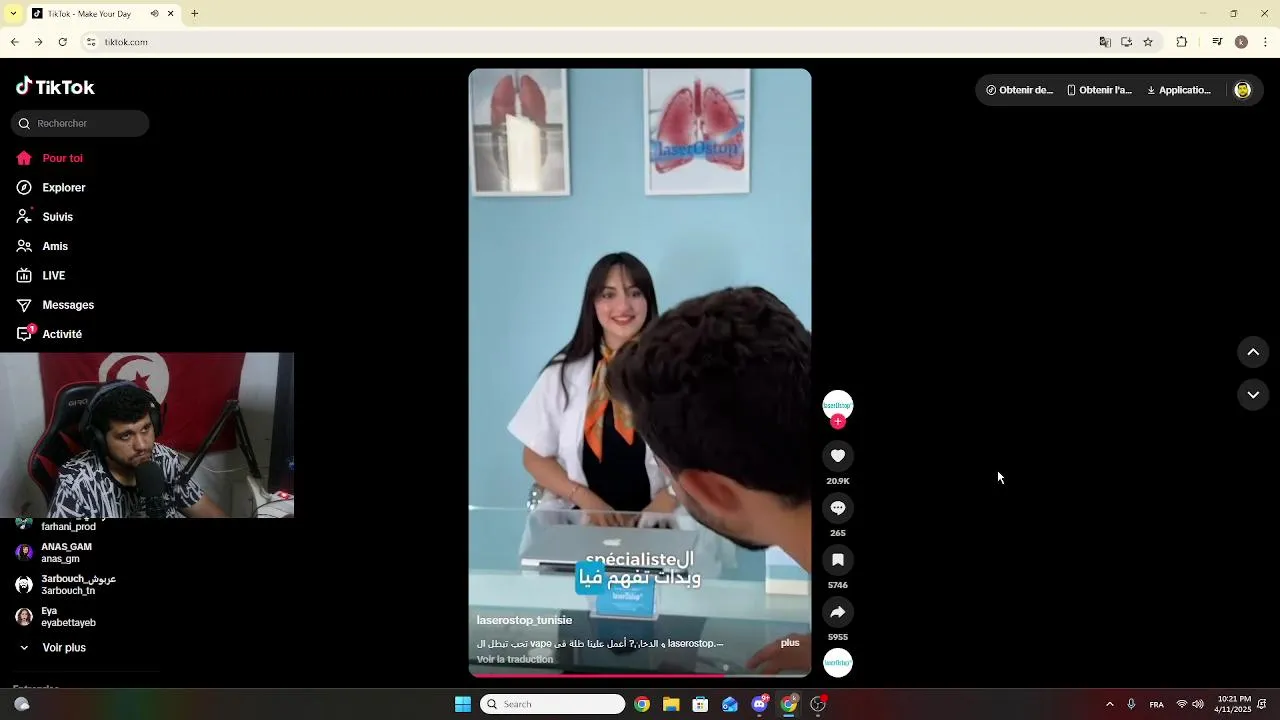This screenshot has width=1280, height=720.
Task: Open 3arbouch_tn account
Action: tap(66, 585)
